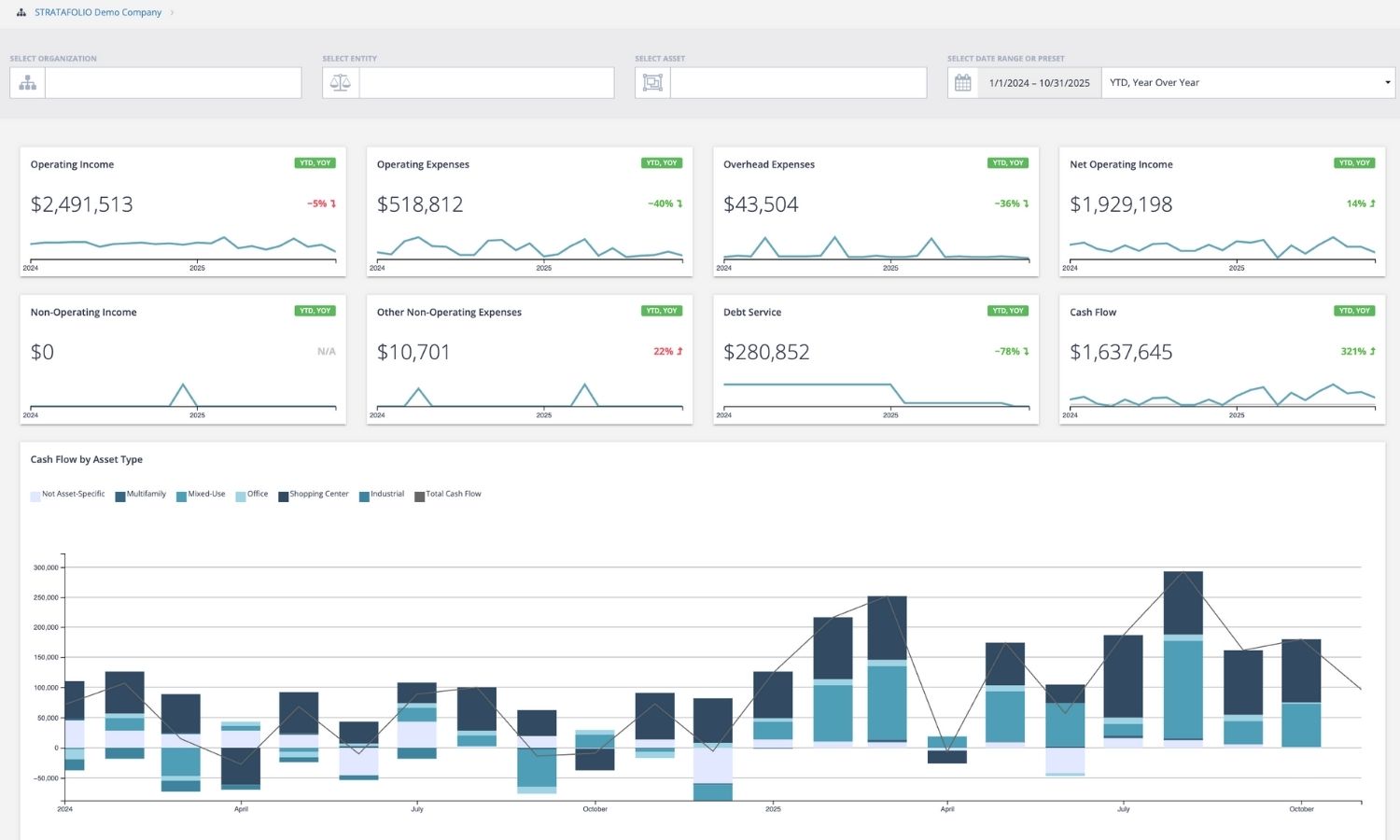The width and height of the screenshot is (1400, 840).
Task: Hide the Total Cash Flow line series
Action: [453, 495]
